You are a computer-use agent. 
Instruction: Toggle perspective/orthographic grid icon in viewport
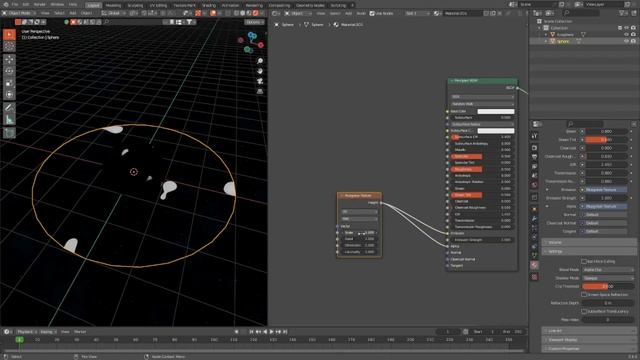tap(260, 91)
